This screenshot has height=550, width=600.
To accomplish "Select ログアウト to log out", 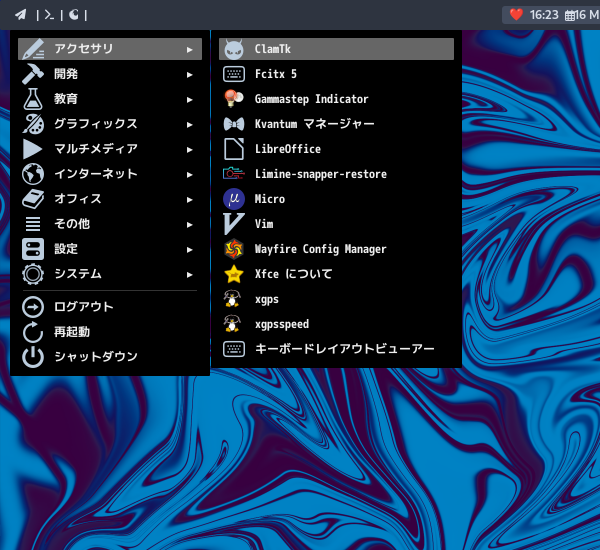I will click(x=110, y=307).
